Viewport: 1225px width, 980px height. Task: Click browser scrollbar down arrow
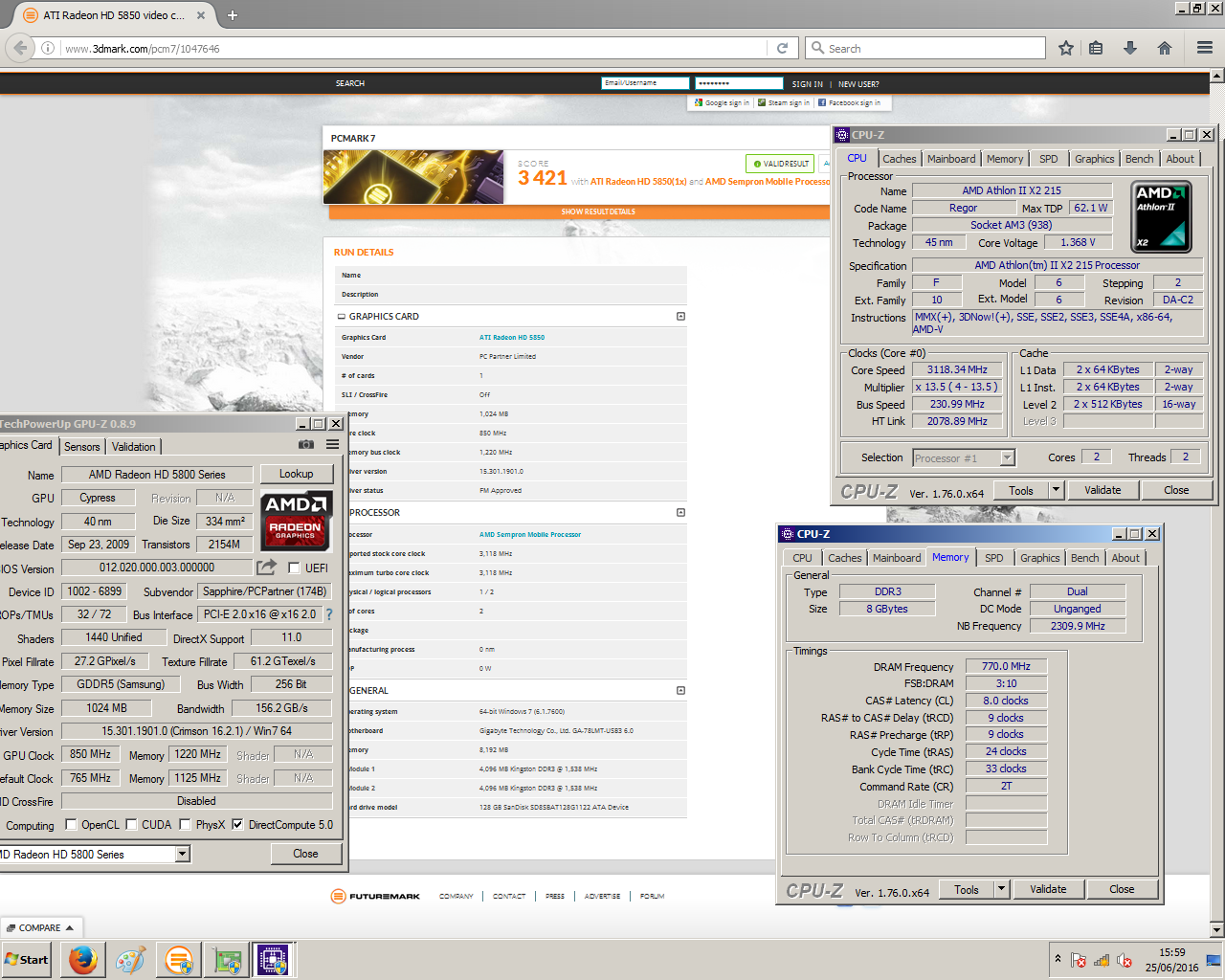point(1217,929)
